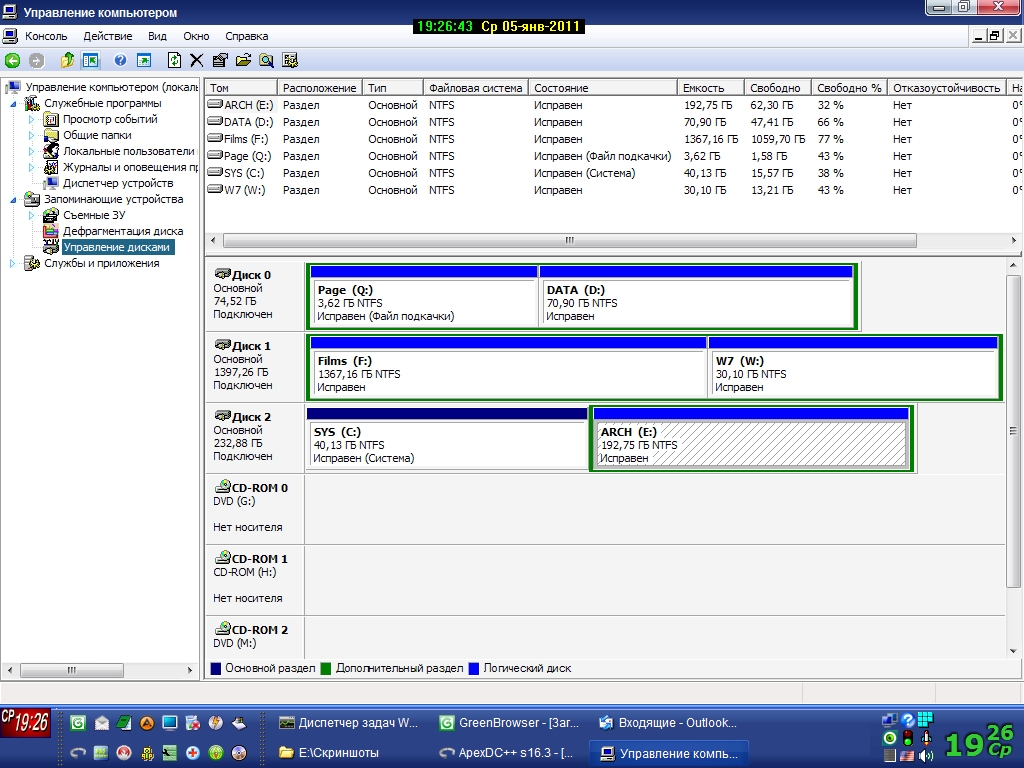Expand the Службы и приложения node
This screenshot has width=1024, height=768.
(x=13, y=263)
